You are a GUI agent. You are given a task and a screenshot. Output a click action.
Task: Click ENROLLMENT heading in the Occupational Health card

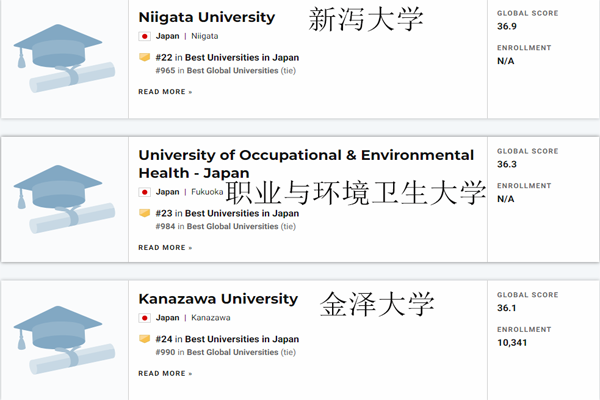click(x=524, y=186)
